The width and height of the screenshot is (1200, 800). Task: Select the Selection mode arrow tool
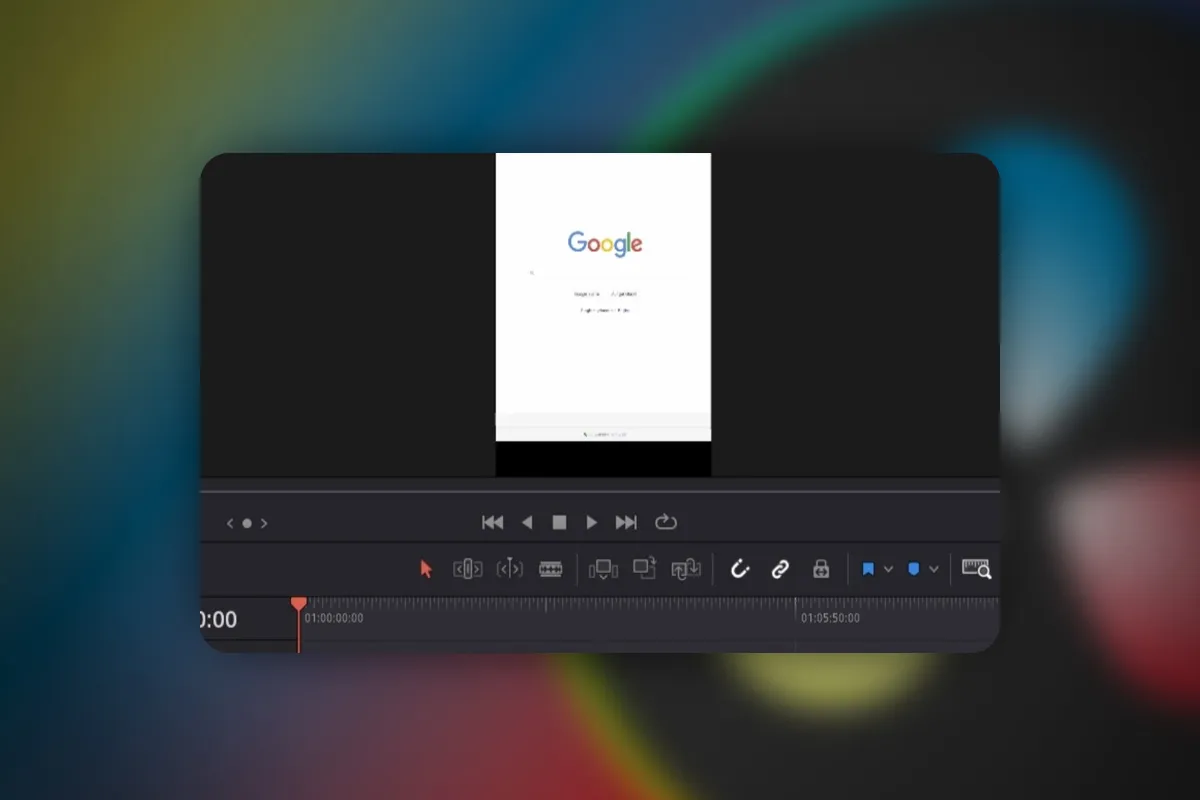point(426,569)
